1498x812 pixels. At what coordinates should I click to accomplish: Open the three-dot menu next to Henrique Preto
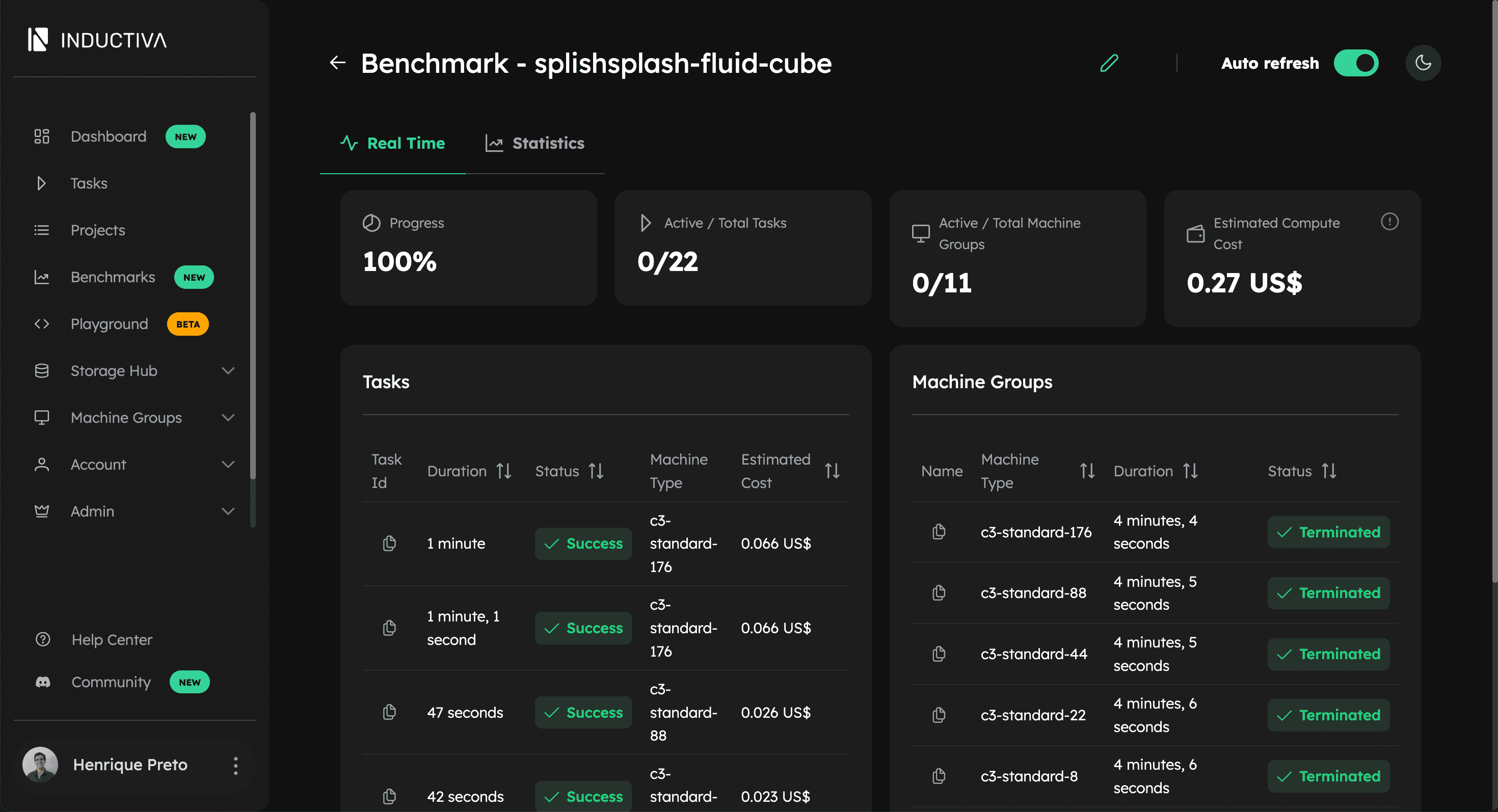(x=235, y=765)
